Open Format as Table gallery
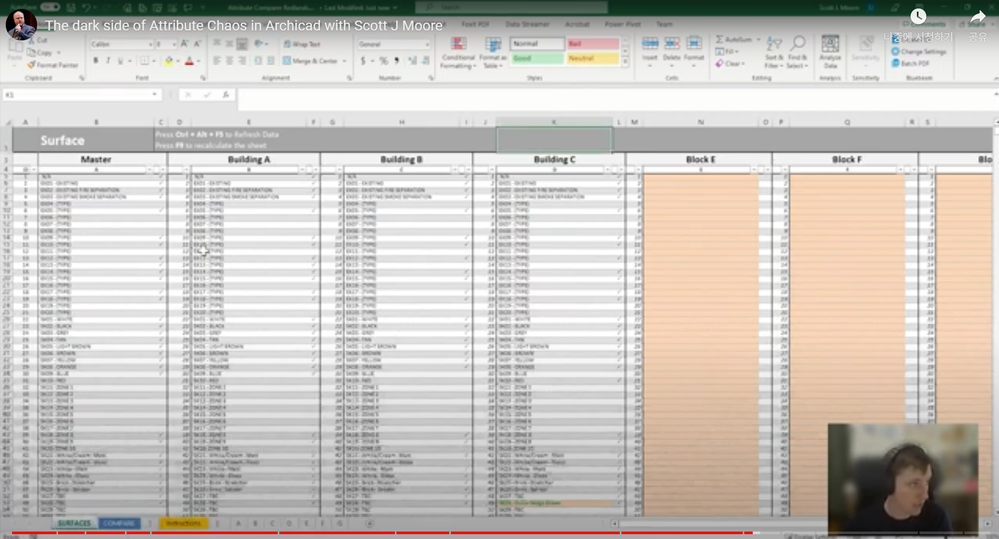This screenshot has width=999, height=539. coord(492,52)
